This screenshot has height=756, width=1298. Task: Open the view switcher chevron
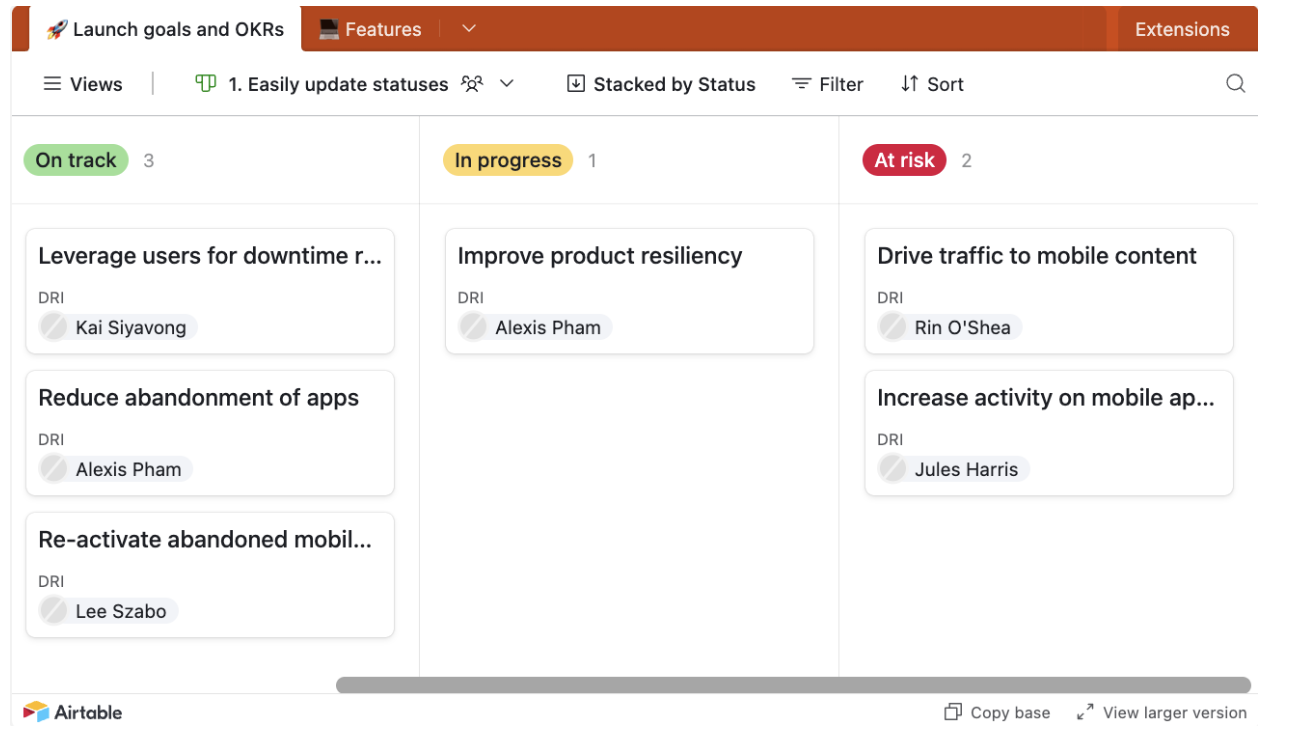[x=507, y=84]
